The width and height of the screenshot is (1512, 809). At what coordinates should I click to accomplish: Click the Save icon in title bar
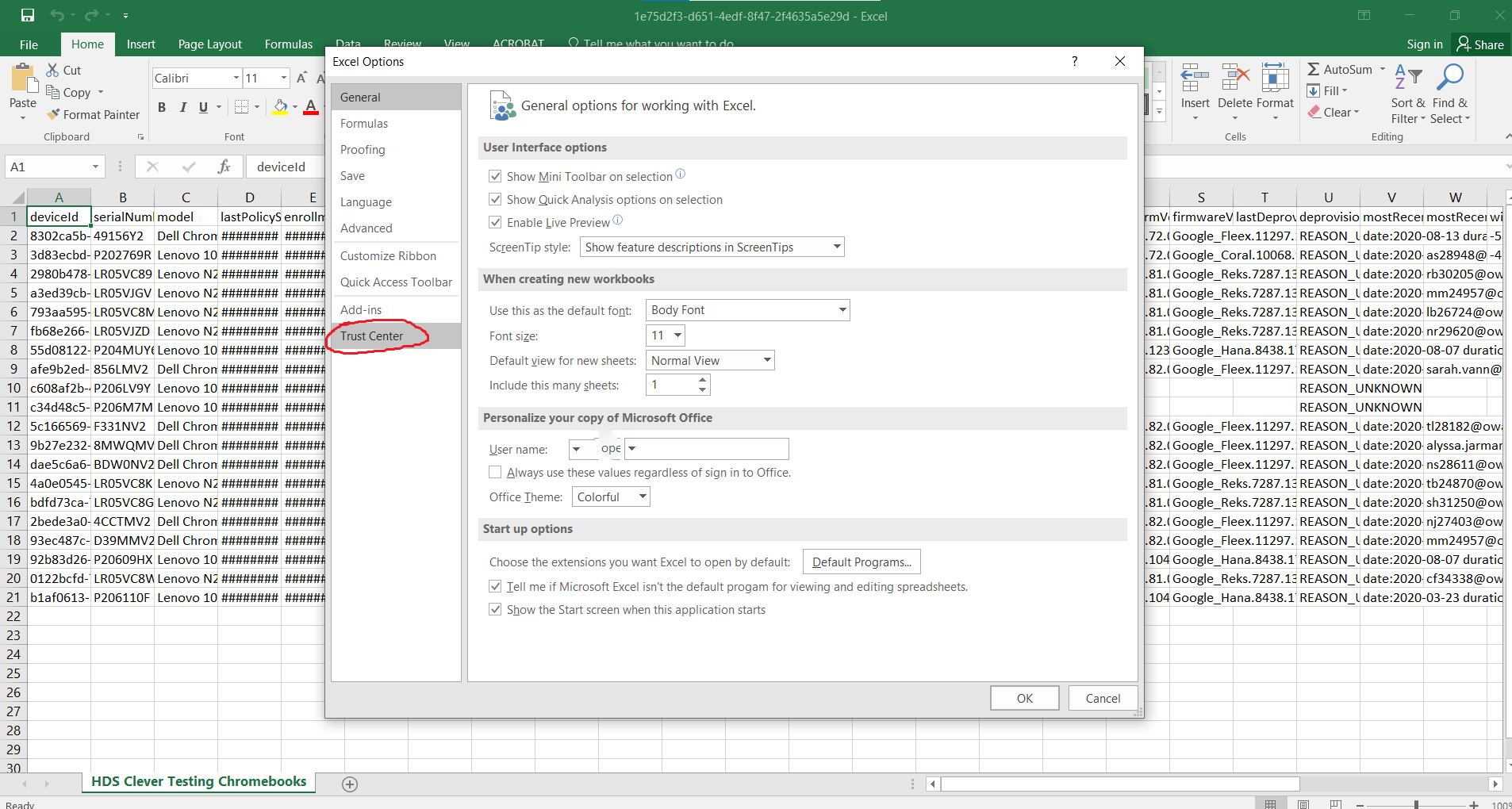(x=28, y=15)
